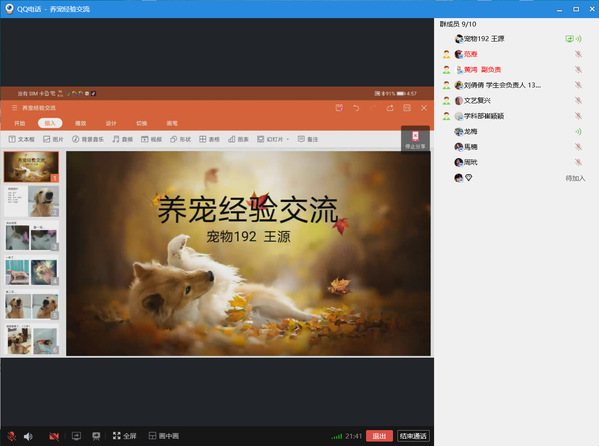Click the red 退出 button
The width and height of the screenshot is (599, 446).
379,436
